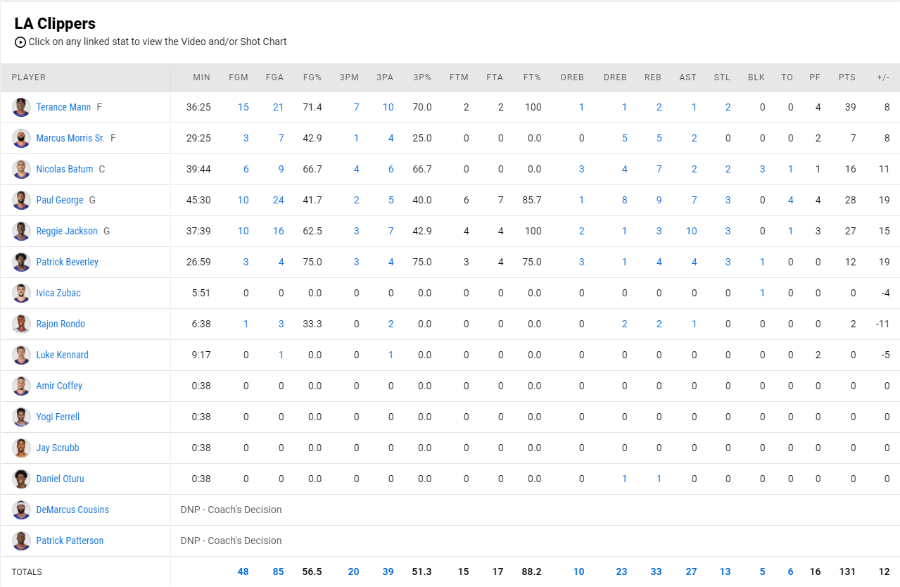Open Terance Mann's player page

63,107
